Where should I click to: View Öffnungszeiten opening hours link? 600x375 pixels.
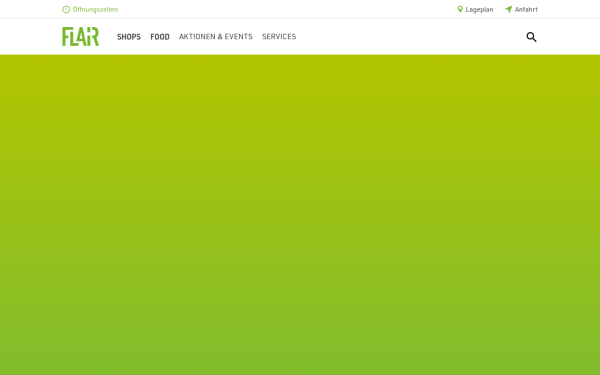tap(95, 10)
